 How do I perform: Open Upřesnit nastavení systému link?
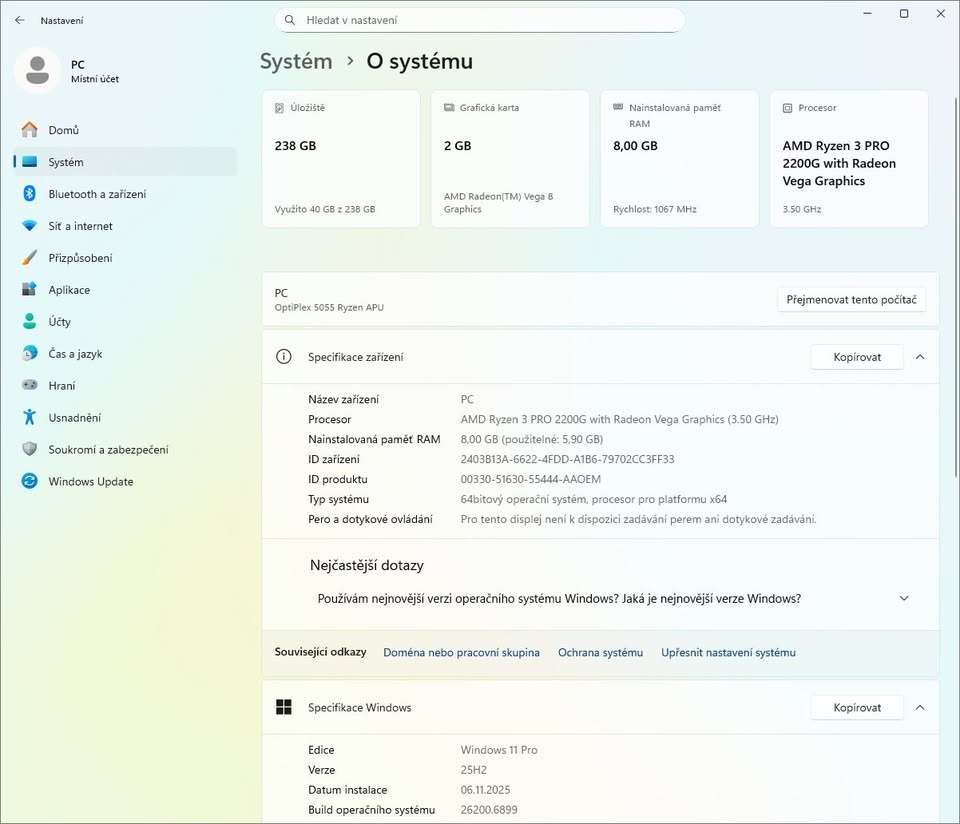click(728, 652)
